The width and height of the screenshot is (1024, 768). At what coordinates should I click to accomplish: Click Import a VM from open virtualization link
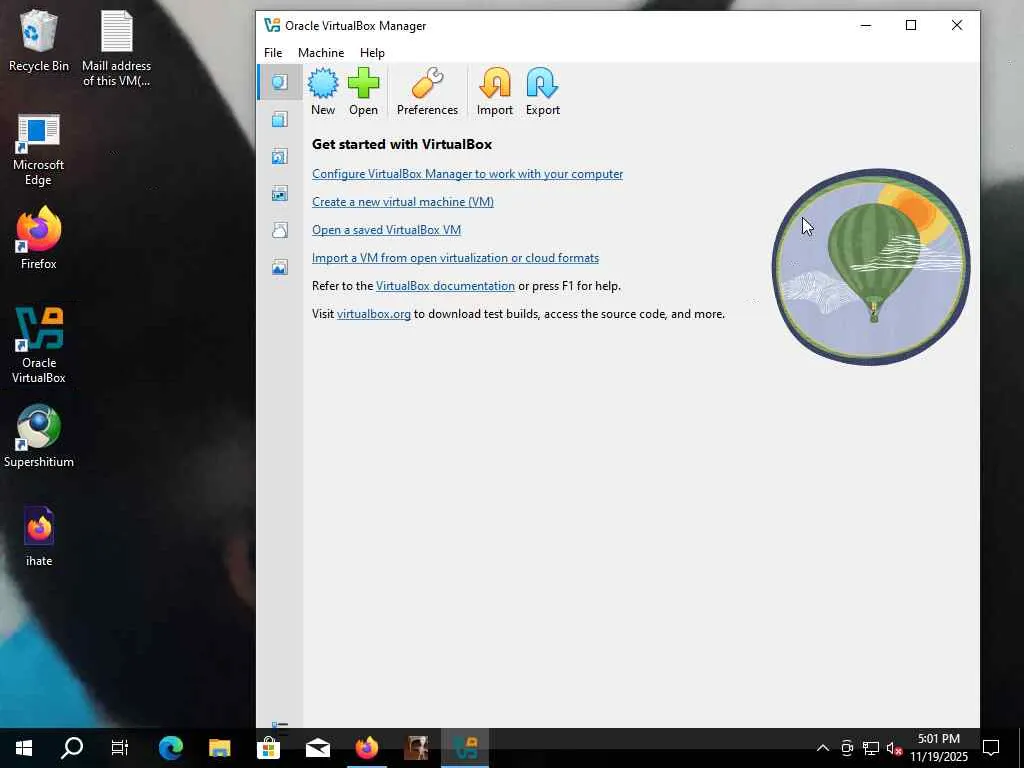[455, 258]
